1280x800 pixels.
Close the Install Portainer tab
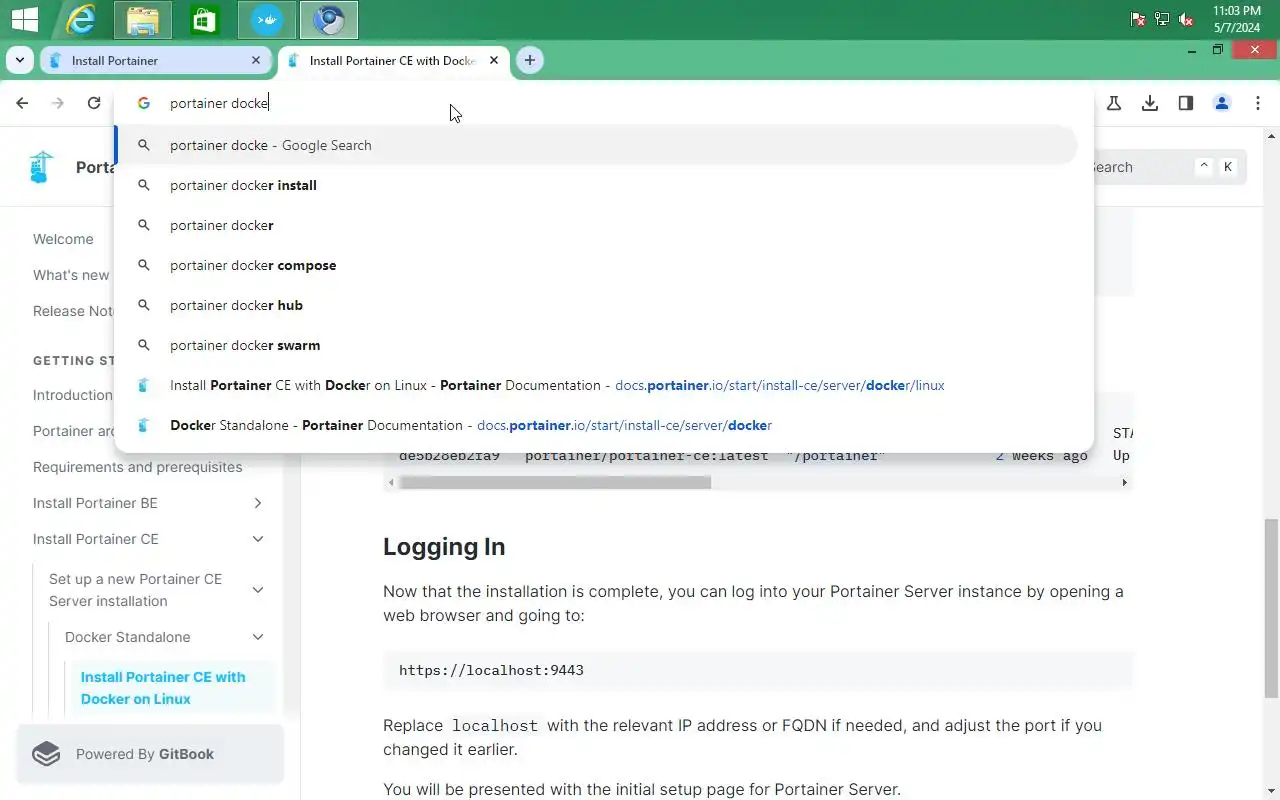tap(256, 60)
